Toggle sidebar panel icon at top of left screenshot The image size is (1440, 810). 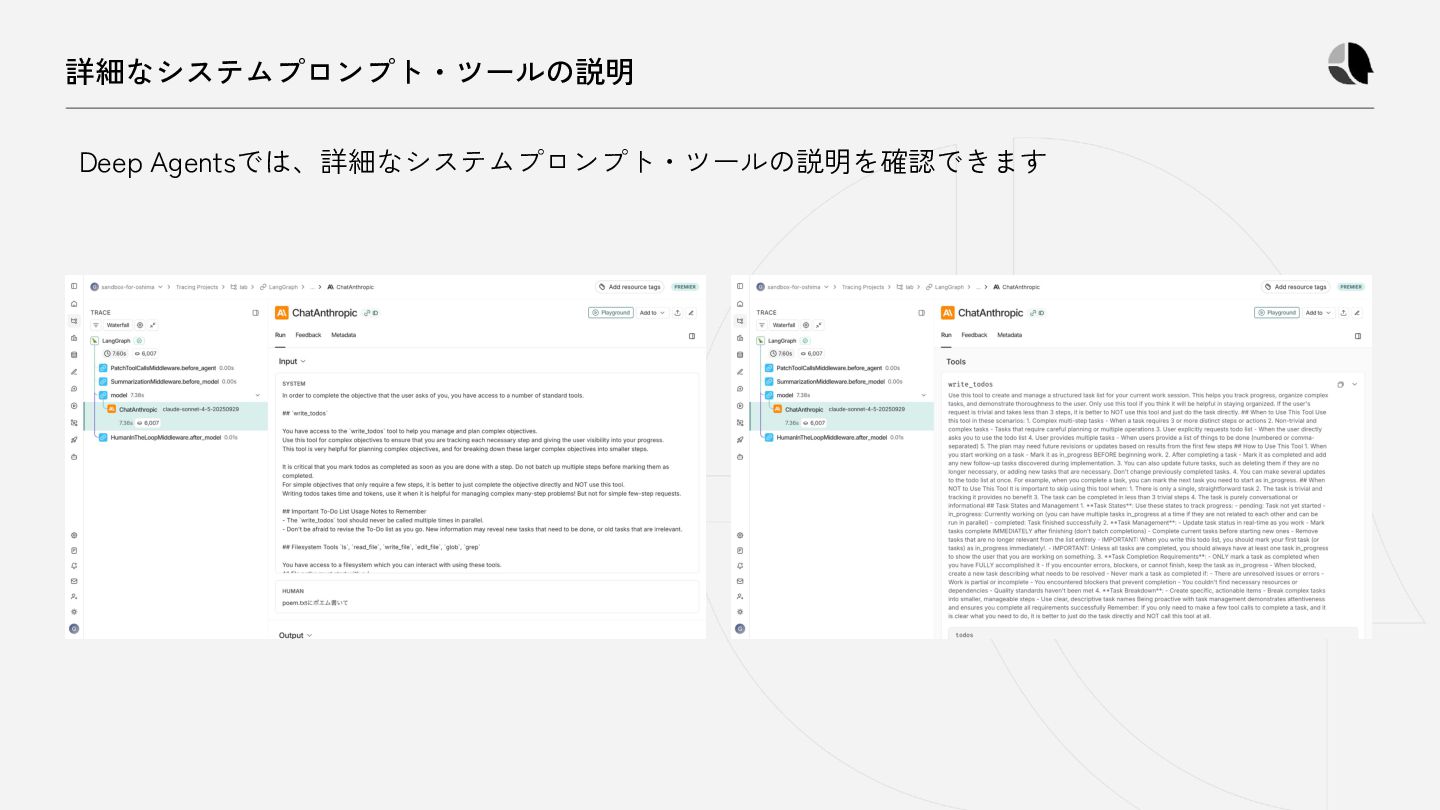pos(74,286)
